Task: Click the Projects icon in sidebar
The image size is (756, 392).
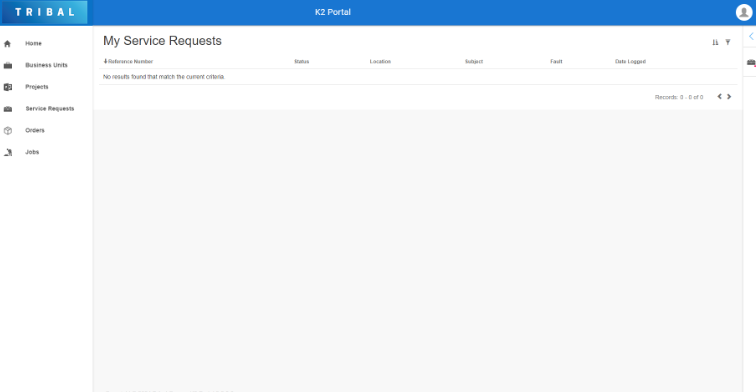Action: click(x=8, y=87)
